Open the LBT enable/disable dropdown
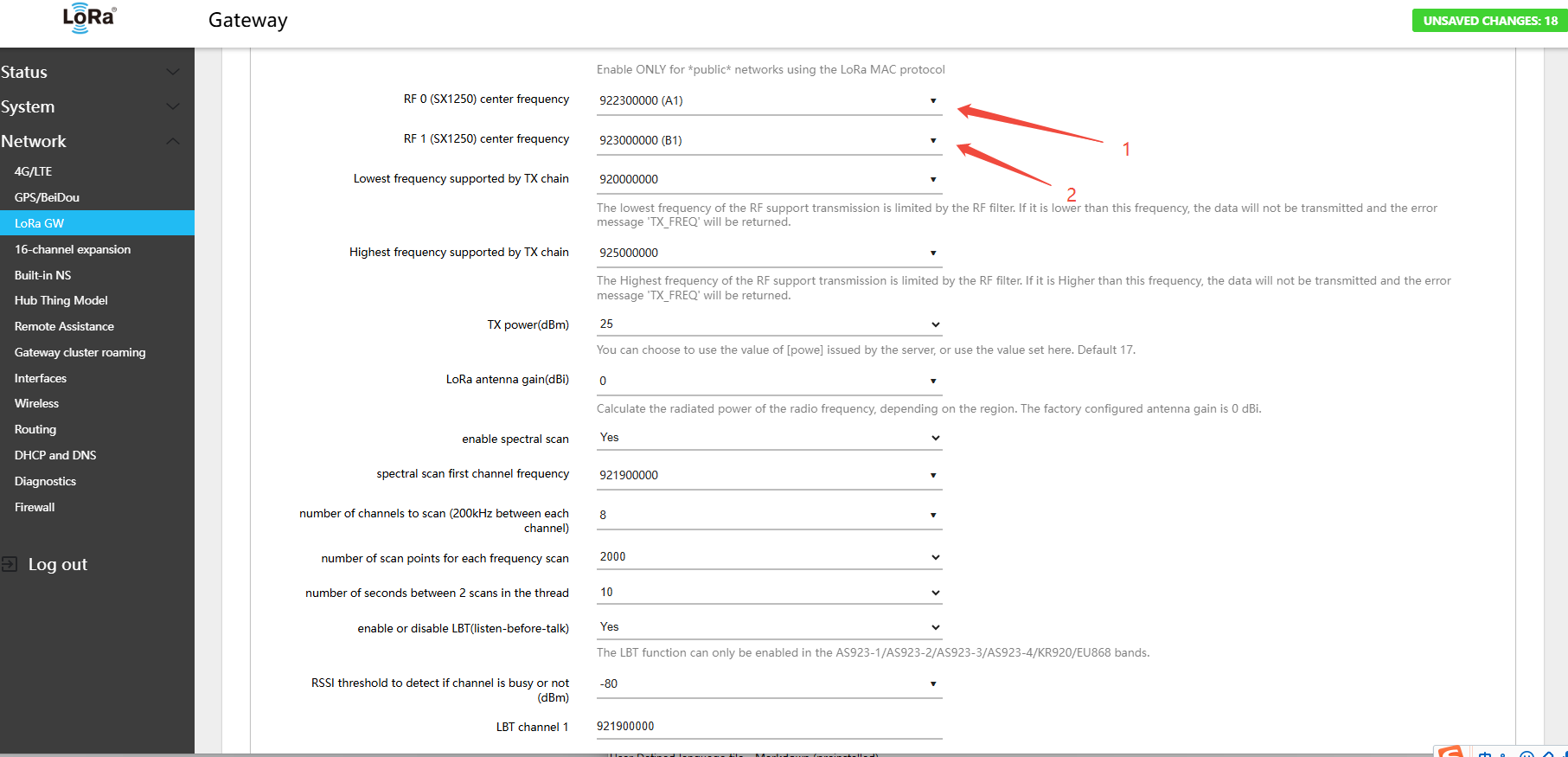This screenshot has width=1568, height=757. pos(768,627)
